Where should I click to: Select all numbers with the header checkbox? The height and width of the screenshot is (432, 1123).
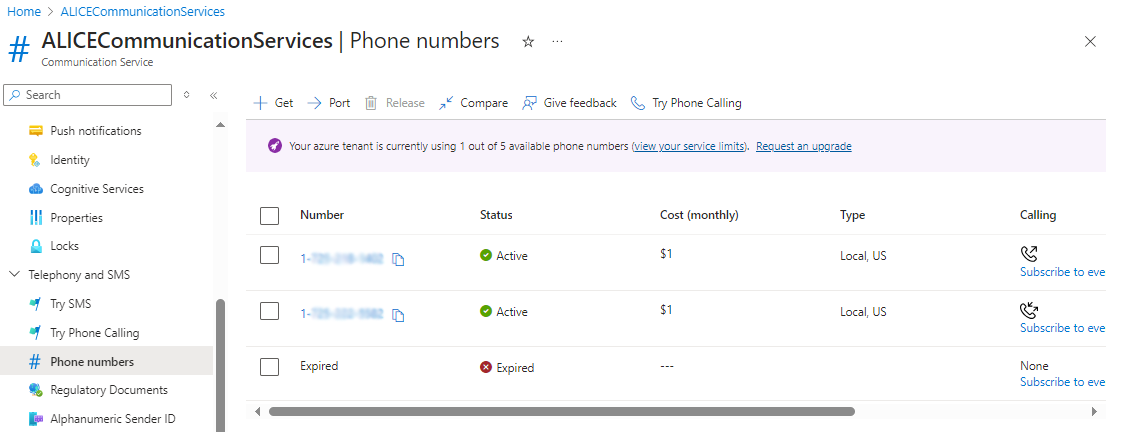click(x=269, y=216)
